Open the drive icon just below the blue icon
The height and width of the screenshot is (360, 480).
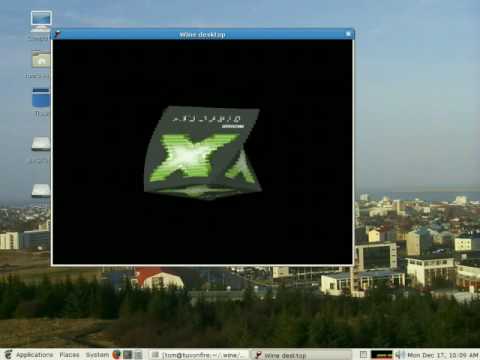click(x=41, y=144)
